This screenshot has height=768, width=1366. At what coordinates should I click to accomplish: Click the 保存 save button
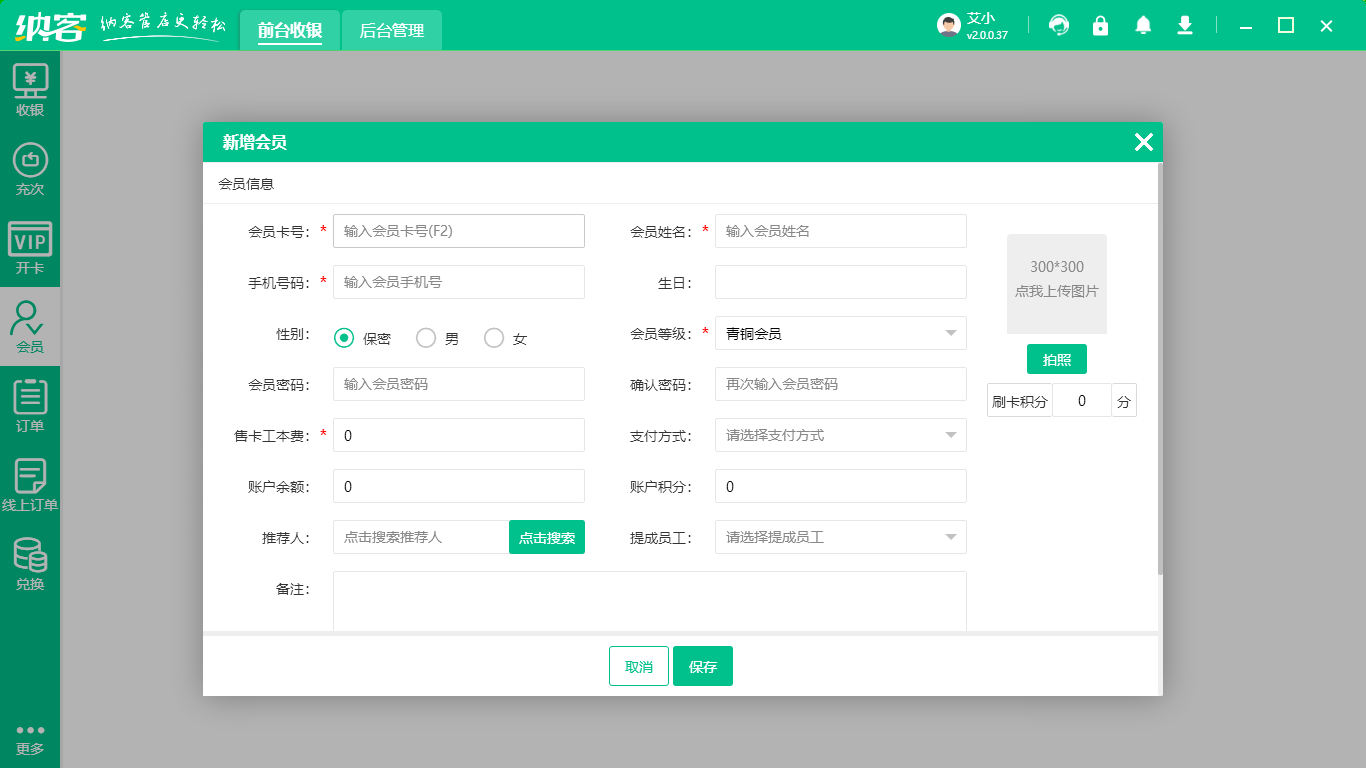pos(703,666)
